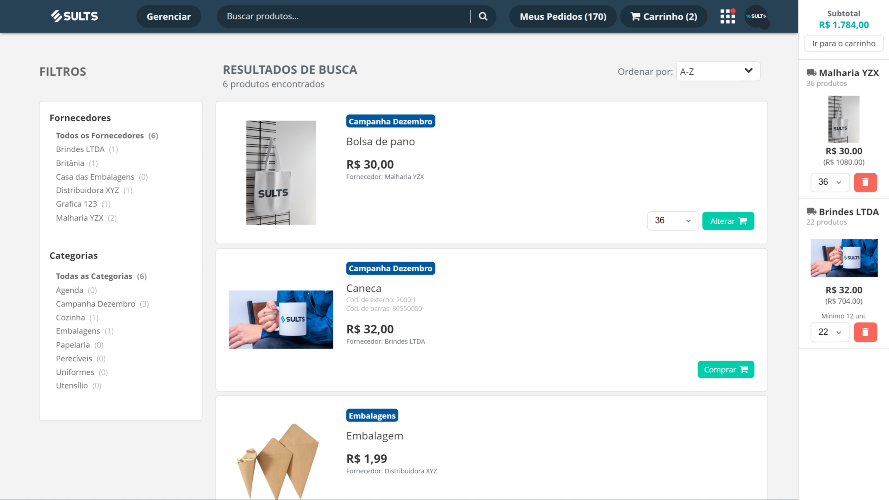The width and height of the screenshot is (889, 500).
Task: Filter by category Papelaria
Action: click(x=79, y=345)
